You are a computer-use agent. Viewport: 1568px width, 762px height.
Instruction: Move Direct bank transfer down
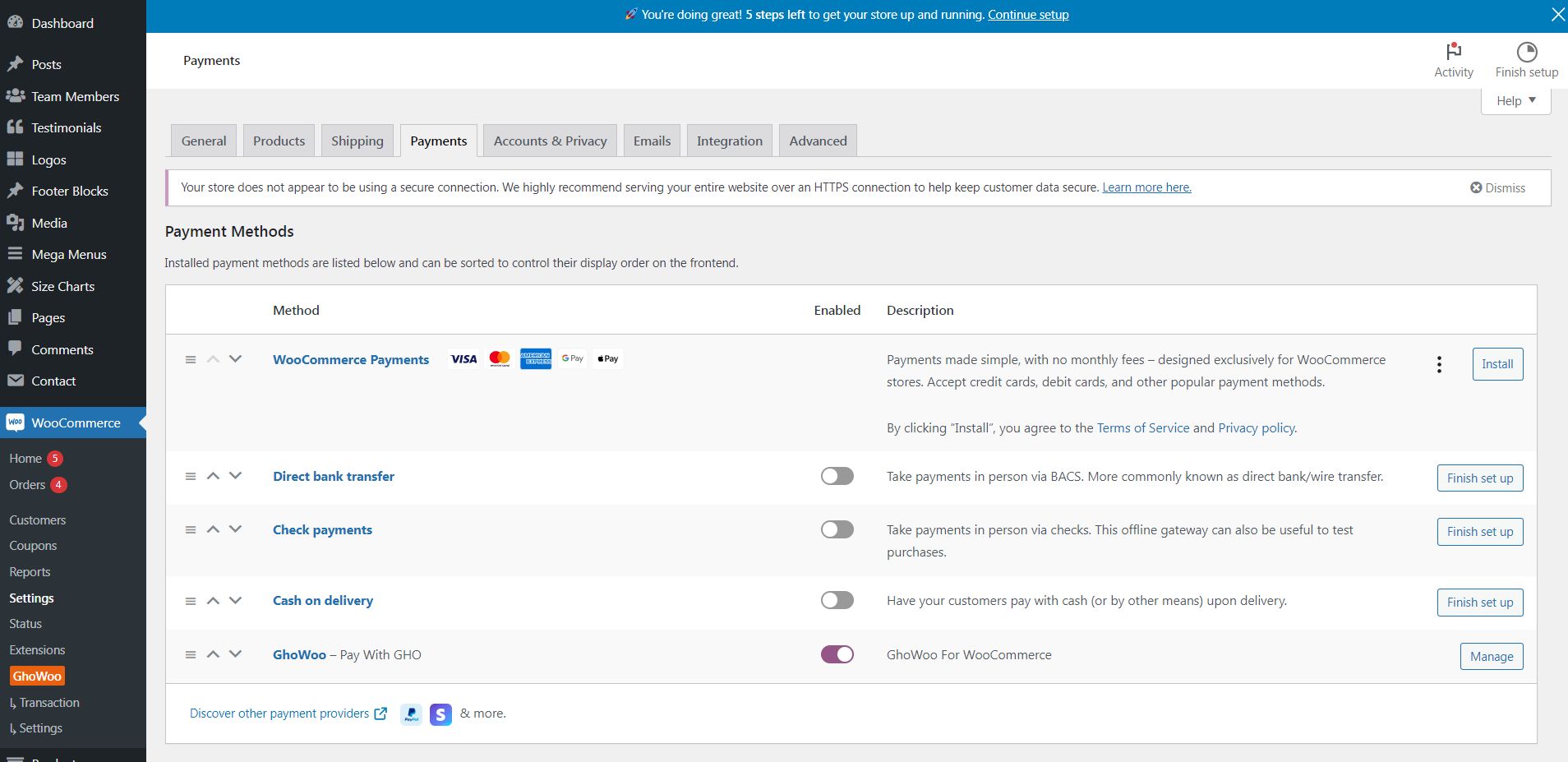tap(235, 476)
